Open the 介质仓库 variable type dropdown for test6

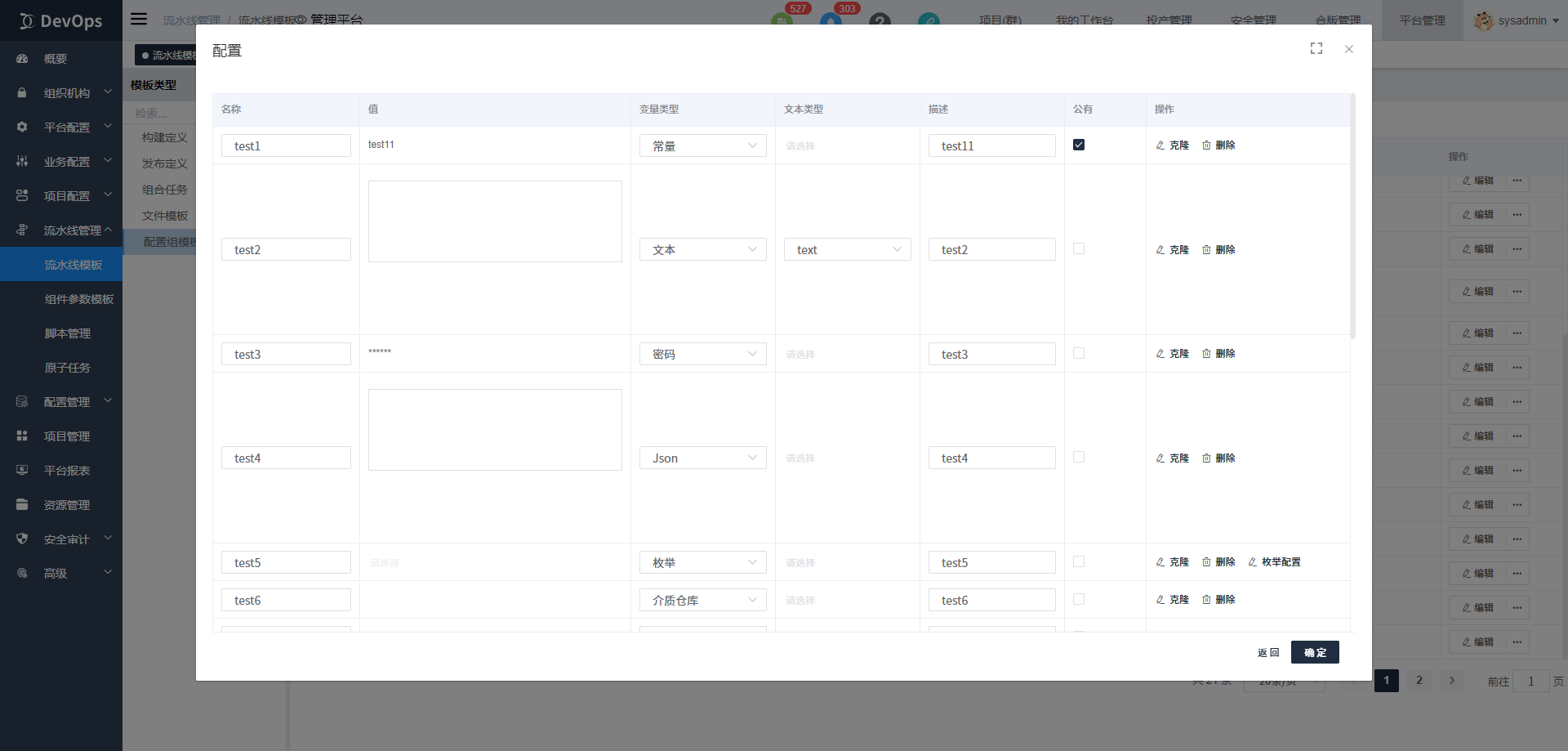pos(702,600)
